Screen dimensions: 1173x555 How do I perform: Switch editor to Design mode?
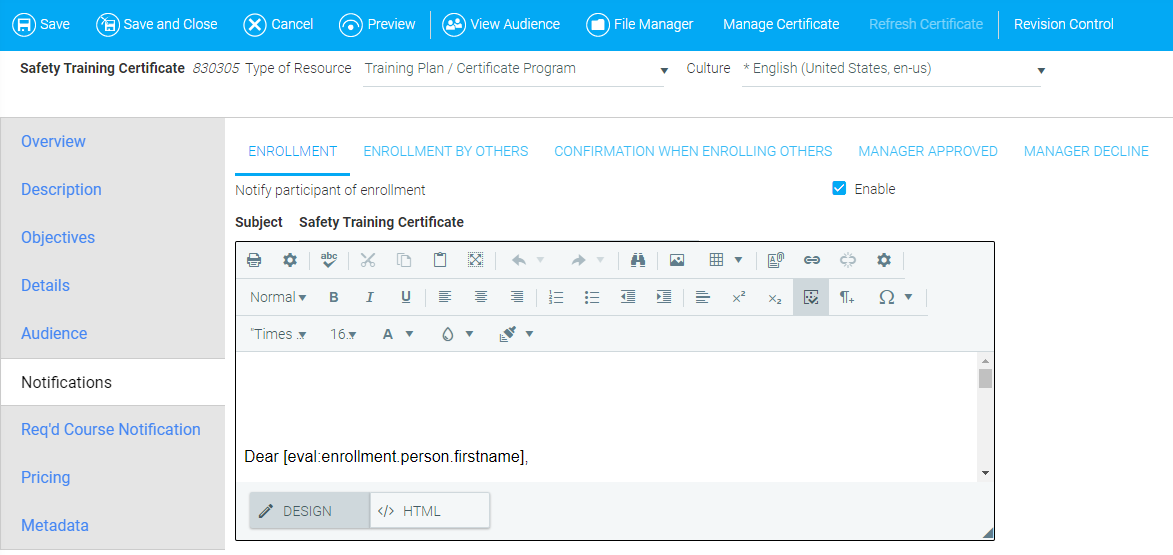click(x=309, y=511)
